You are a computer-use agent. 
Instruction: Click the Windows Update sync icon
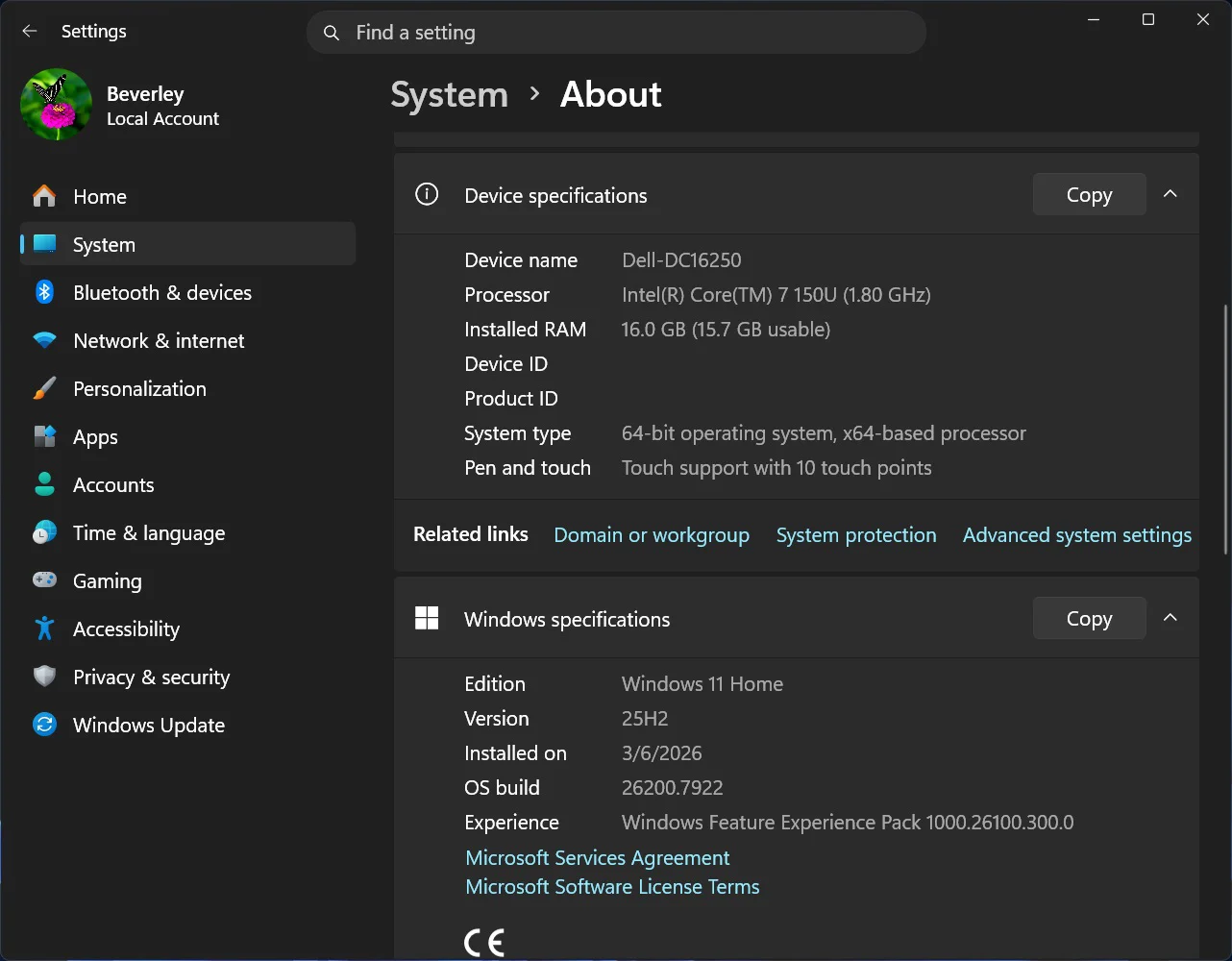click(x=44, y=725)
